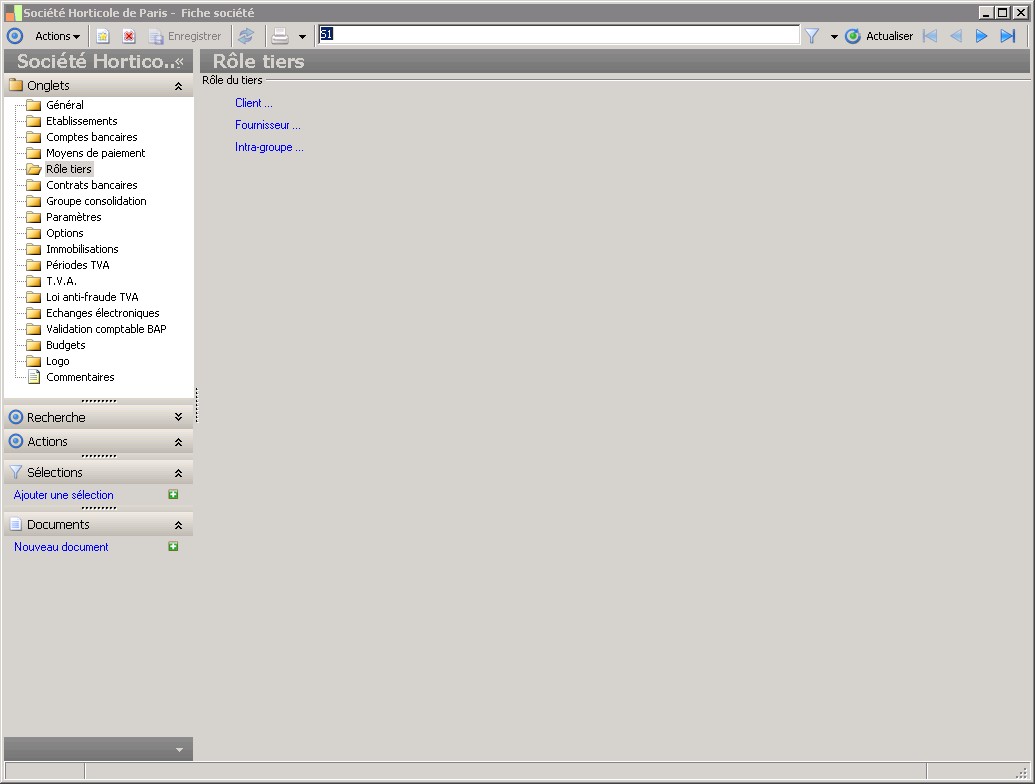Open Groupe consolidation folder
Image resolution: width=1035 pixels, height=784 pixels.
click(x=96, y=201)
